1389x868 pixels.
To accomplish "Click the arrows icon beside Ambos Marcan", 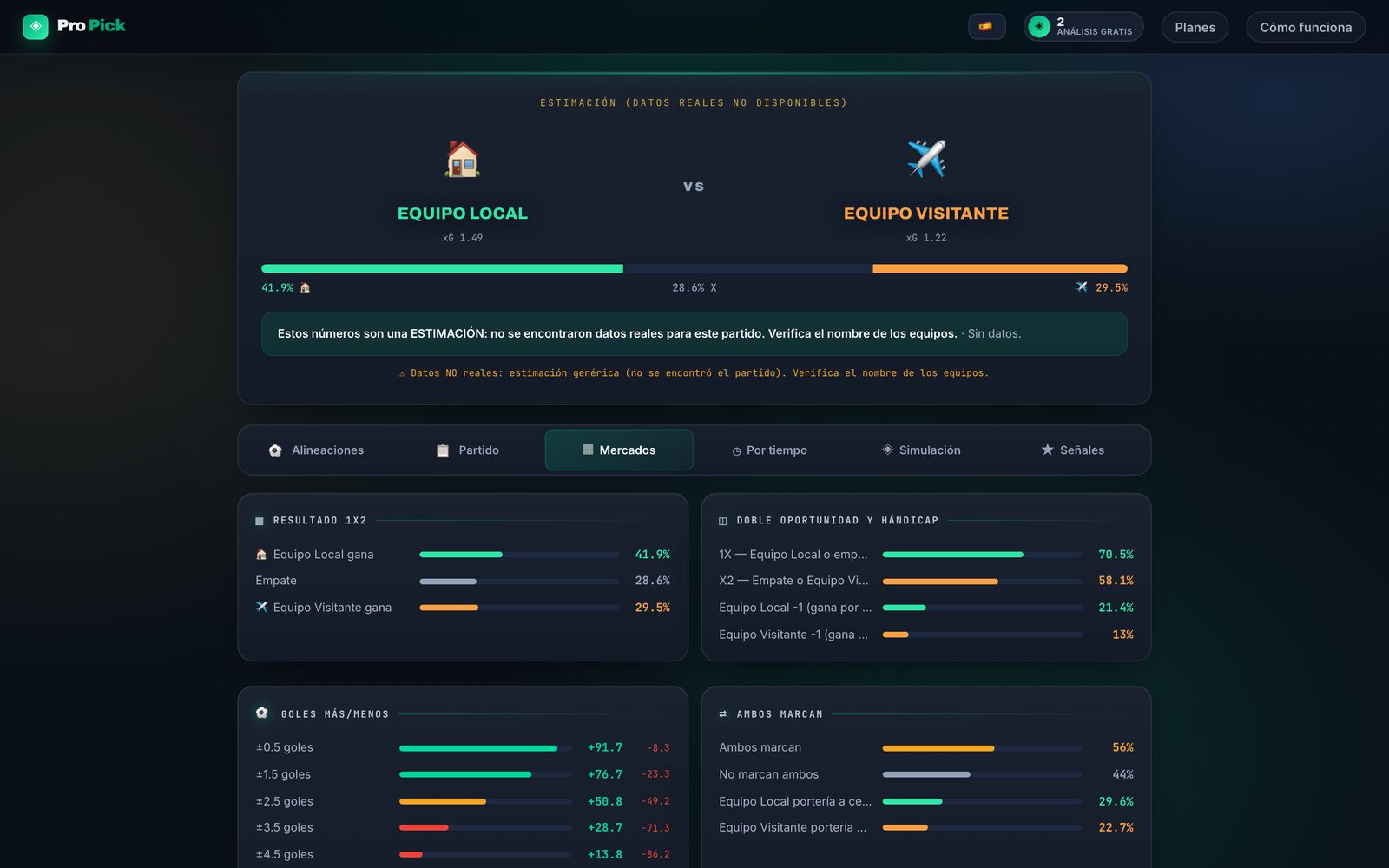I will [x=722, y=714].
